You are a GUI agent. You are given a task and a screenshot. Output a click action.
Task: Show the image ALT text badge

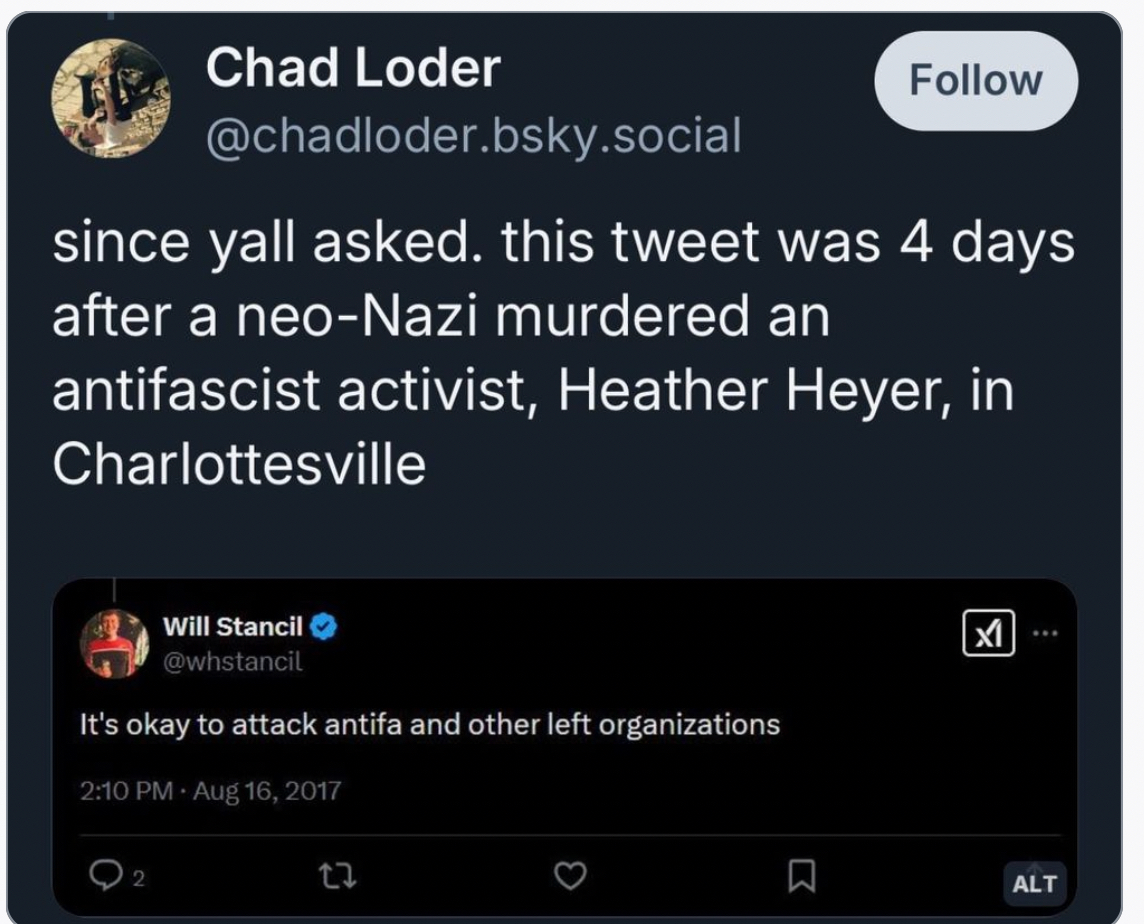point(1034,883)
